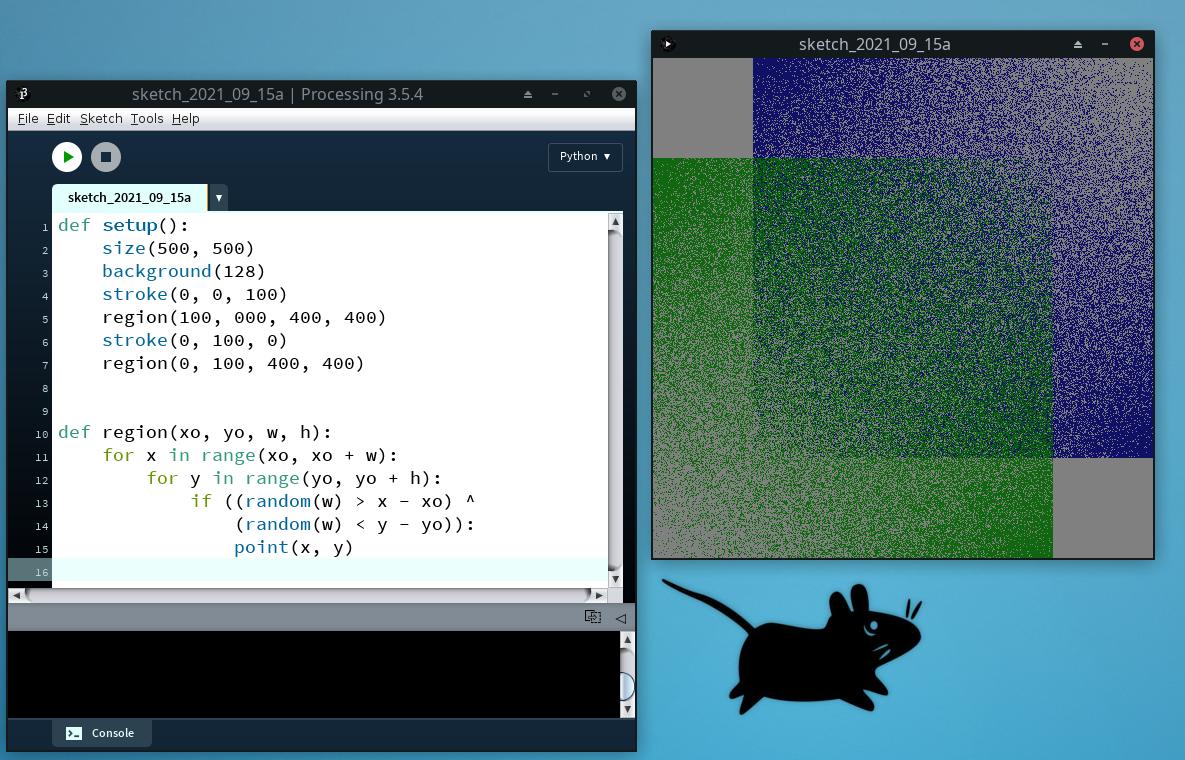Run the sketch with the play button
The image size is (1185, 760).
[x=67, y=156]
